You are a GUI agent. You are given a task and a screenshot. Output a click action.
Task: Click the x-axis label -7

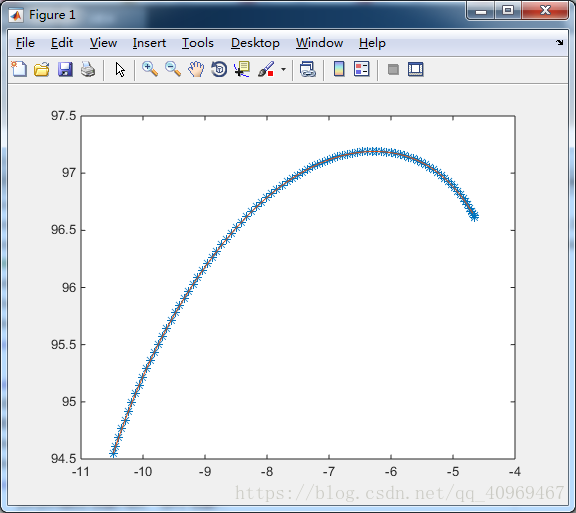pos(329,471)
